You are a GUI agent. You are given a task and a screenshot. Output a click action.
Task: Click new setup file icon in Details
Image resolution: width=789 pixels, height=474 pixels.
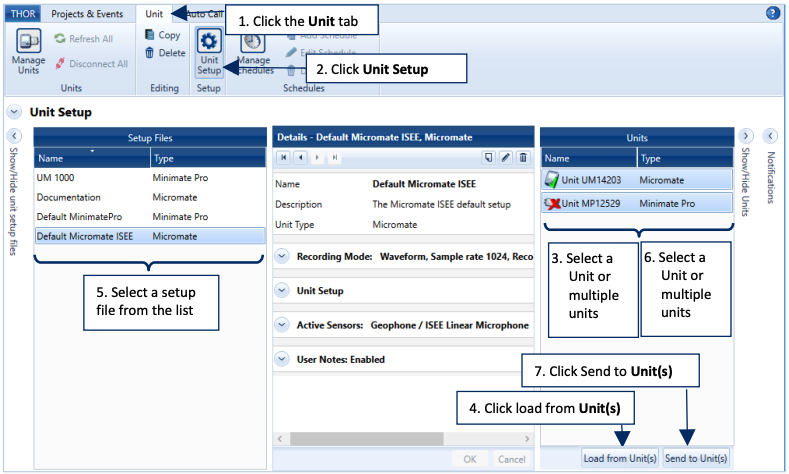point(488,157)
